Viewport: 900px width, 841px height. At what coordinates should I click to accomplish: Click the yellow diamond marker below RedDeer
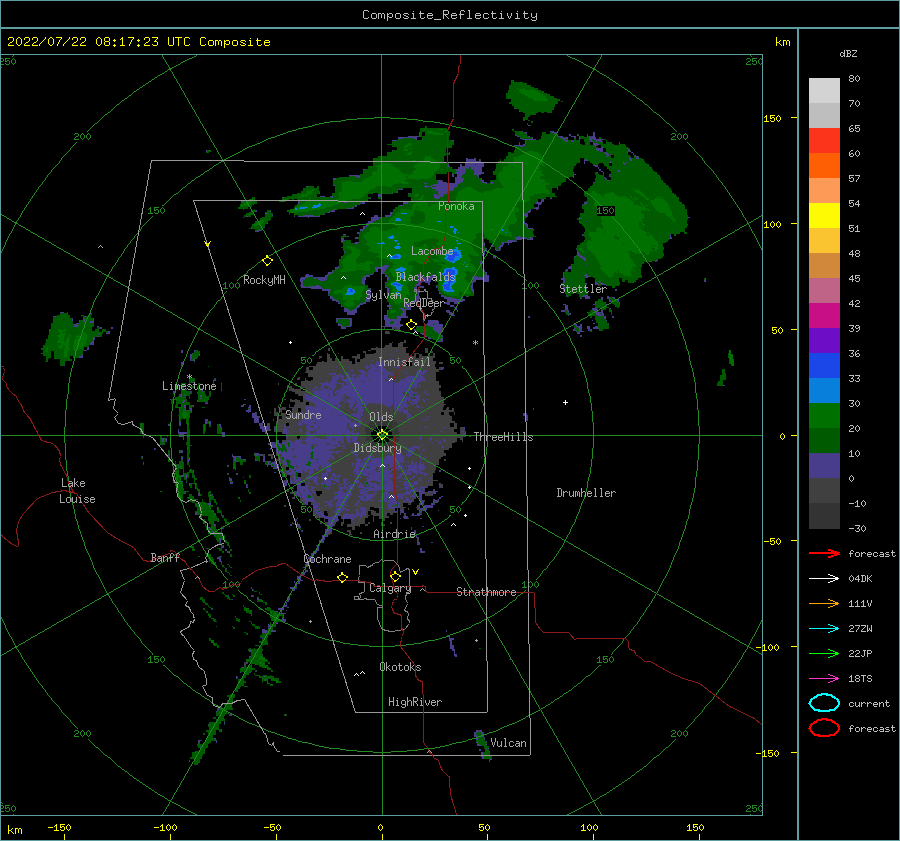pyautogui.click(x=412, y=325)
